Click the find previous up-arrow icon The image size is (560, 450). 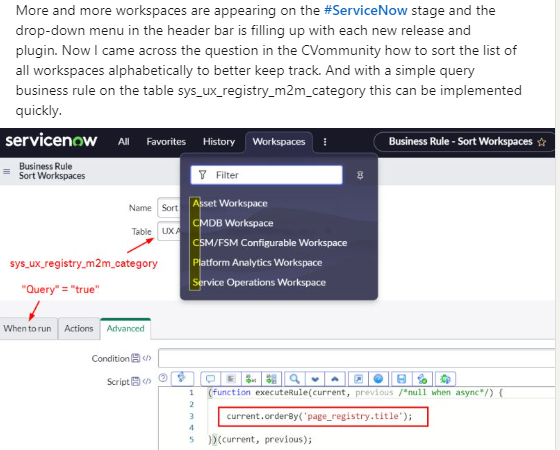click(x=335, y=379)
